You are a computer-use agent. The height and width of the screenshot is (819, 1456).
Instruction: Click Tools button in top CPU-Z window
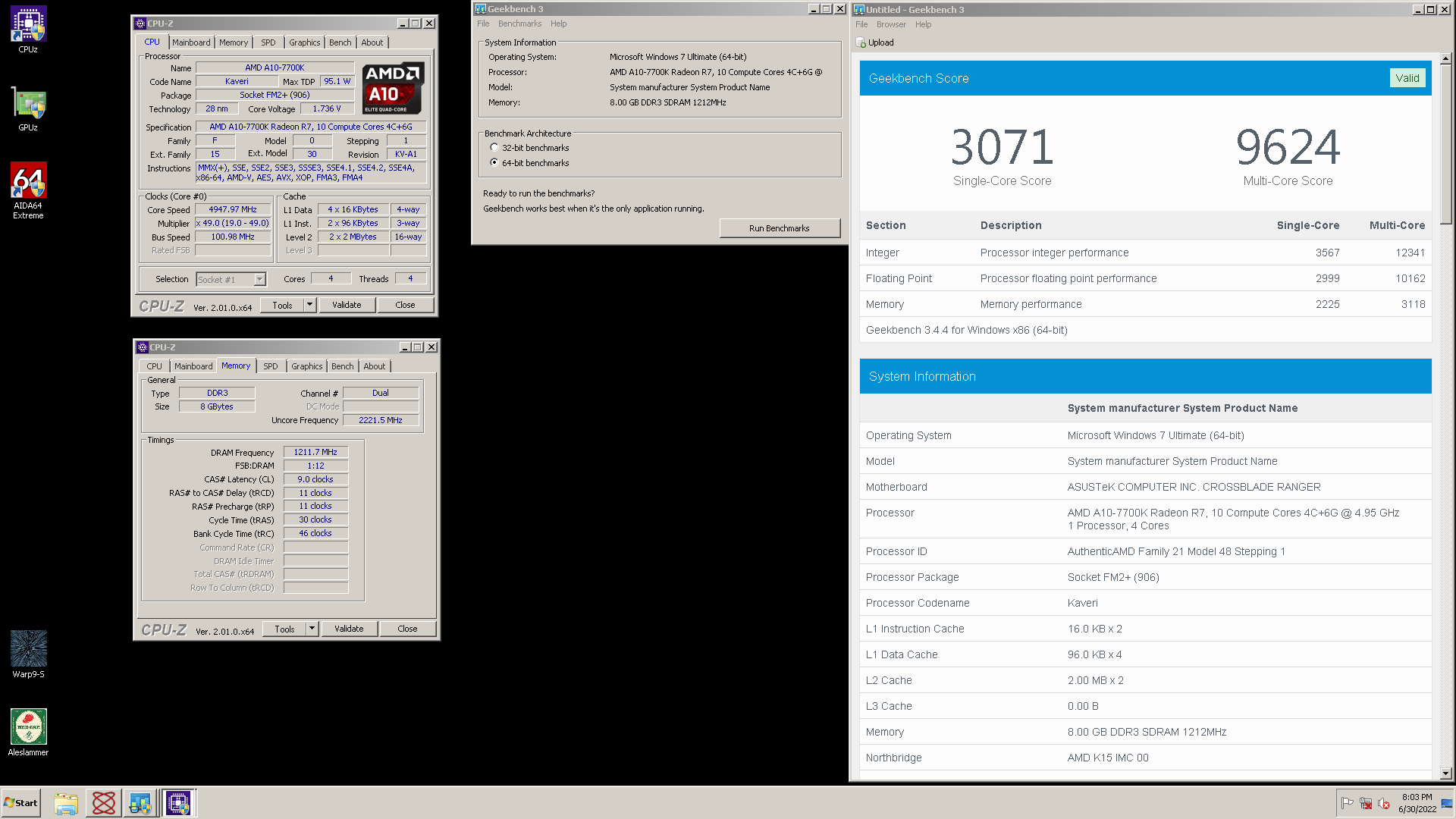[x=282, y=305]
